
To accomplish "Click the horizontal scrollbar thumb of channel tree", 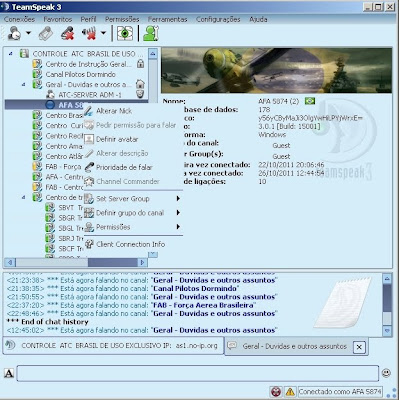I will [113, 263].
